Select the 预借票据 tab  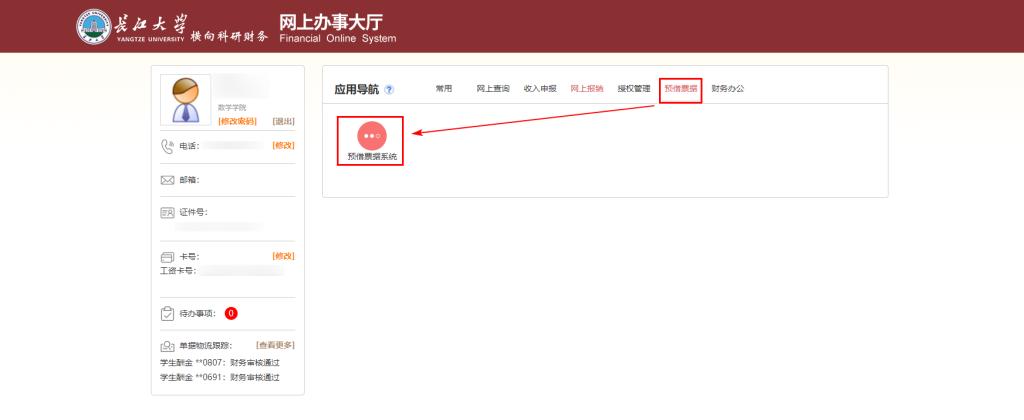tap(681, 89)
